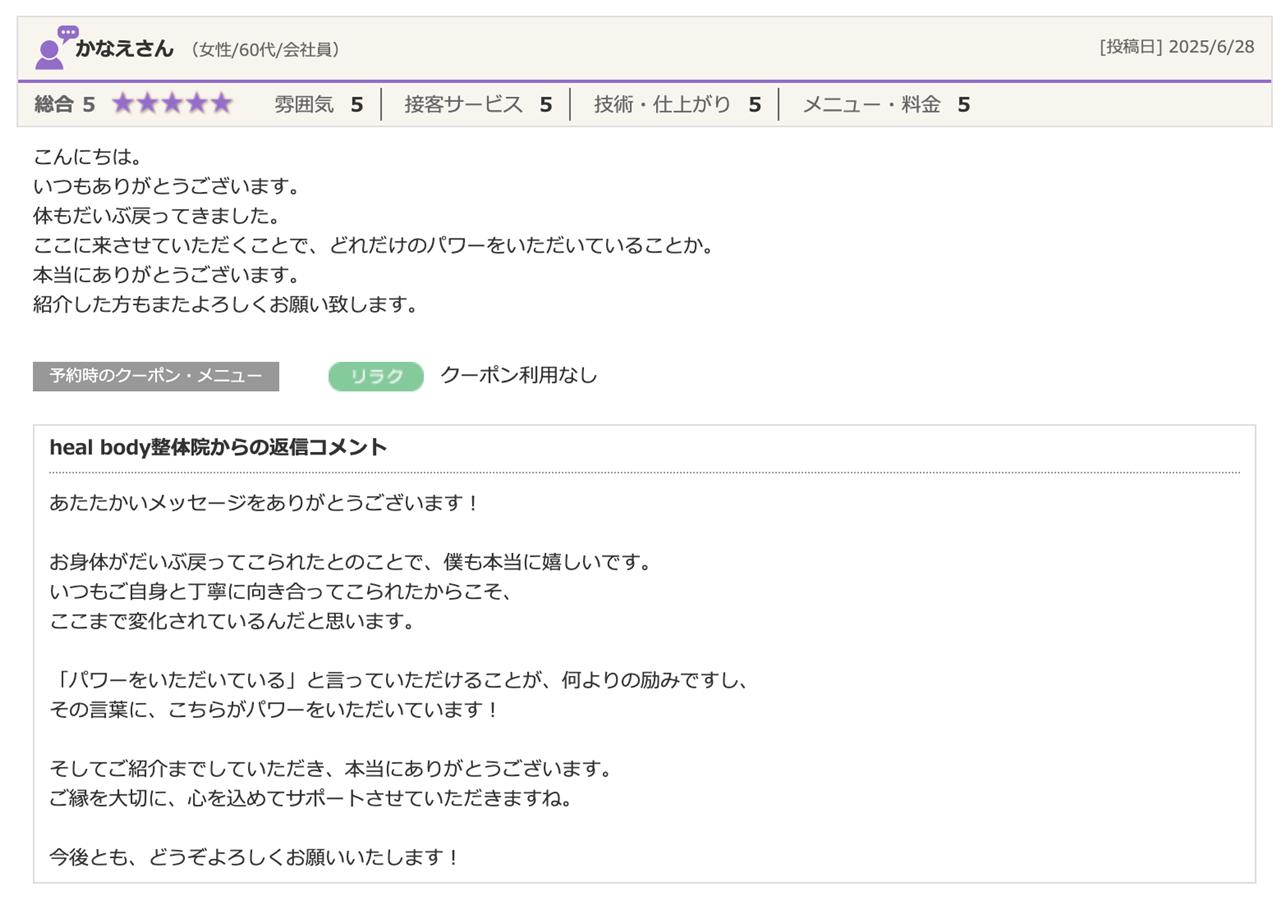The height and width of the screenshot is (904, 1281).
Task: Select the reviewer name かなえさん
Action: coord(124,48)
